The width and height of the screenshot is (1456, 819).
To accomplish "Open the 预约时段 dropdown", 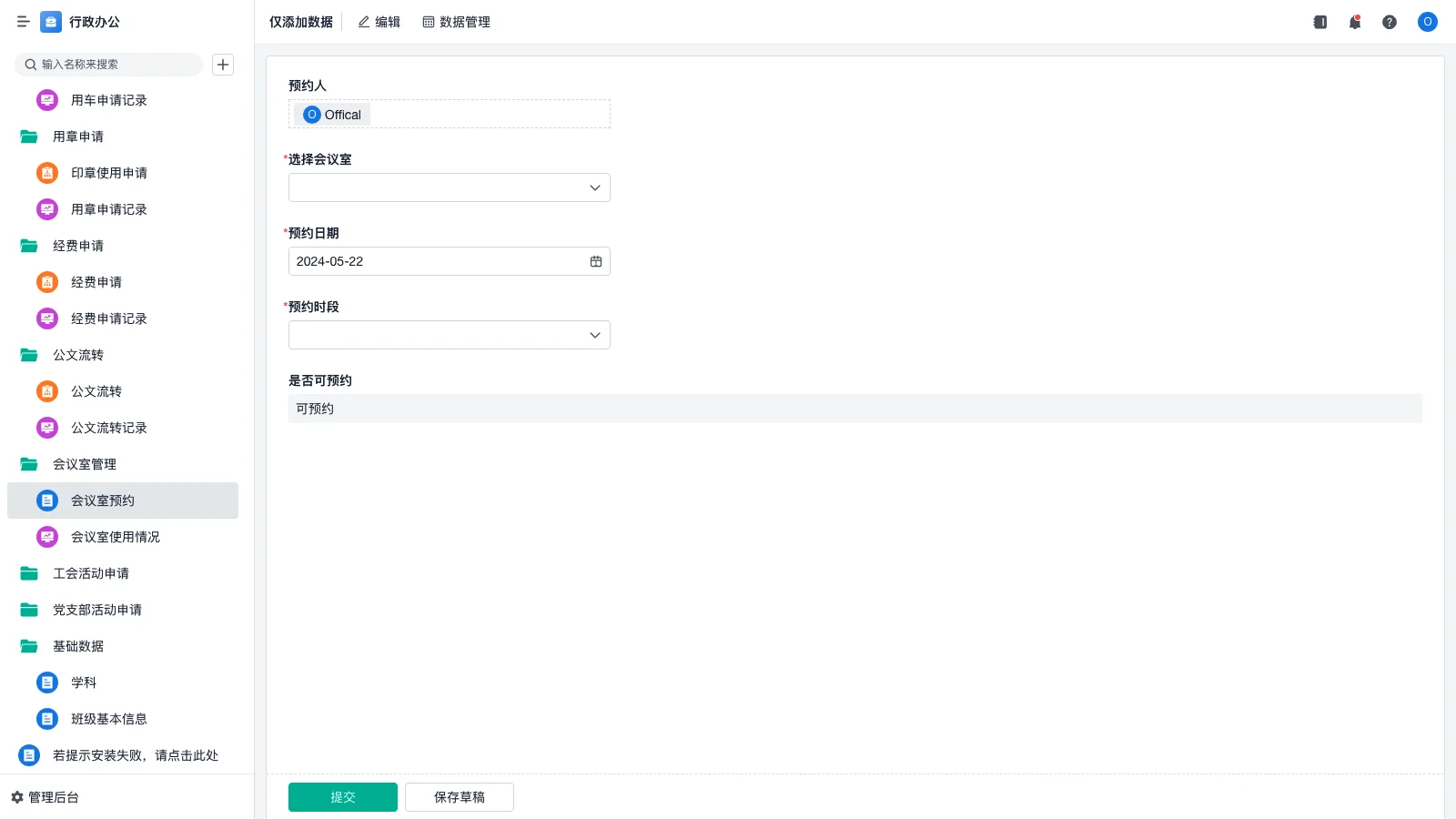I will [x=450, y=335].
